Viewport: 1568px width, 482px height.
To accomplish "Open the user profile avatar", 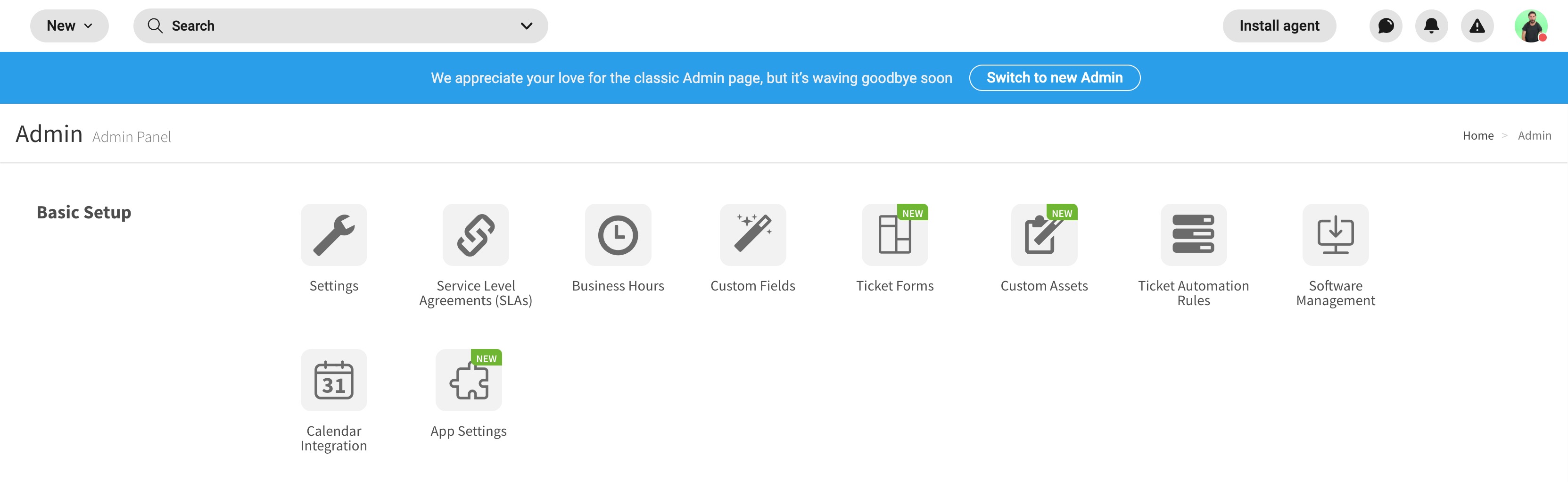I will [x=1531, y=25].
